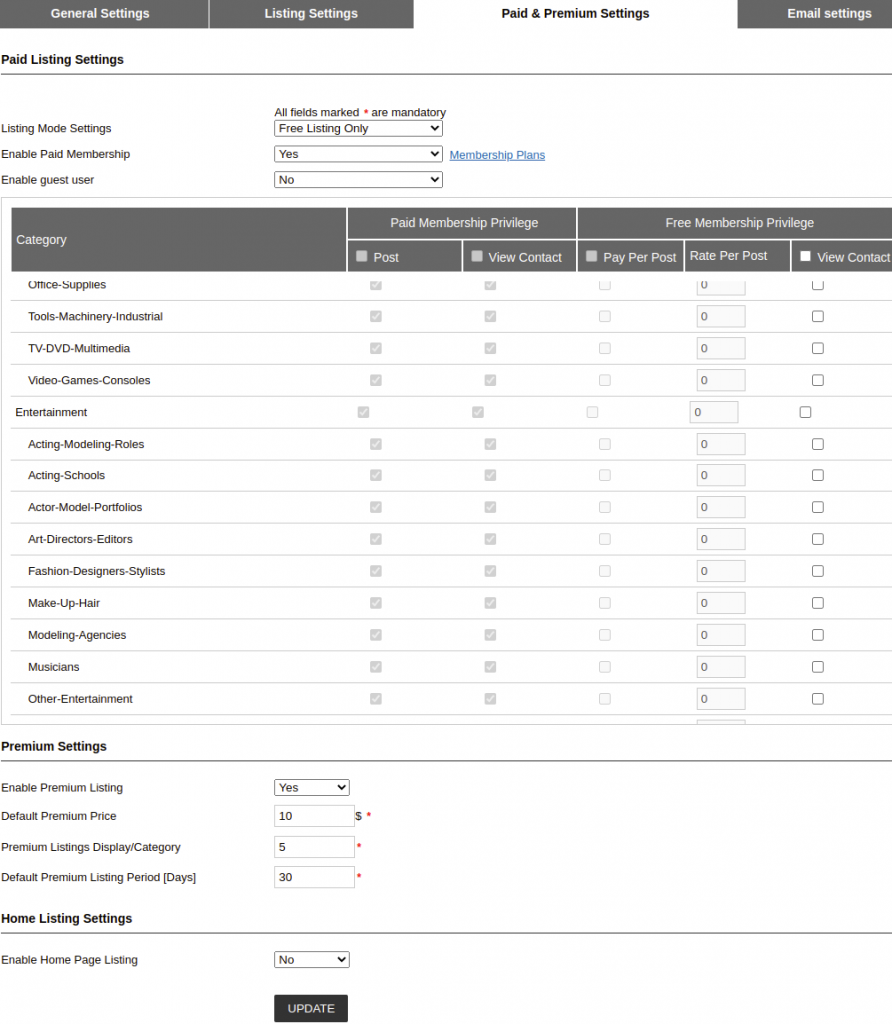Screen dimensions: 892x1024
Task: Click Rate Per Post field for Entertainment
Action: point(714,412)
